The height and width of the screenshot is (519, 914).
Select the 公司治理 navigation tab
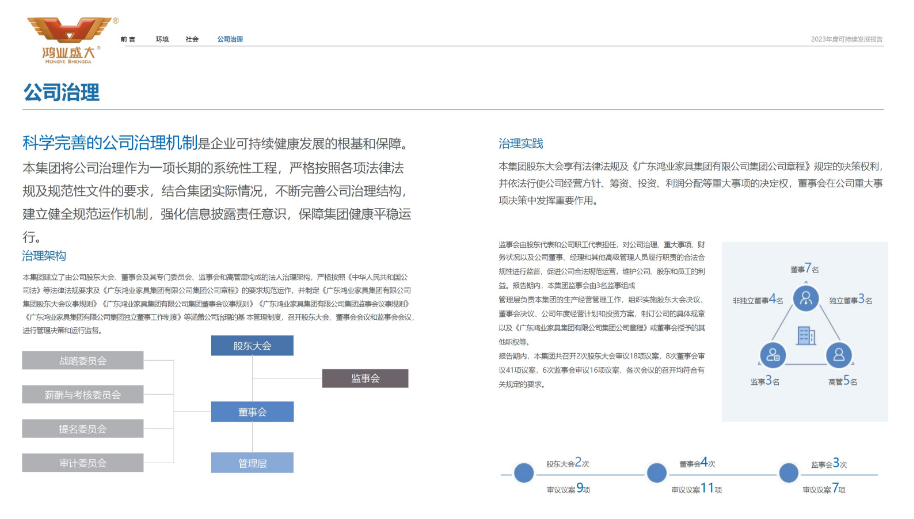230,39
